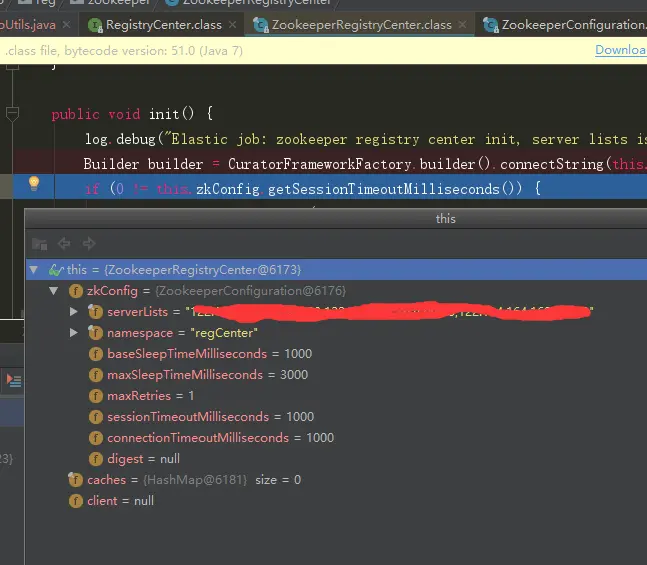Close the Utils.java tab
Screen dimensions: 647x565
(x=66, y=25)
